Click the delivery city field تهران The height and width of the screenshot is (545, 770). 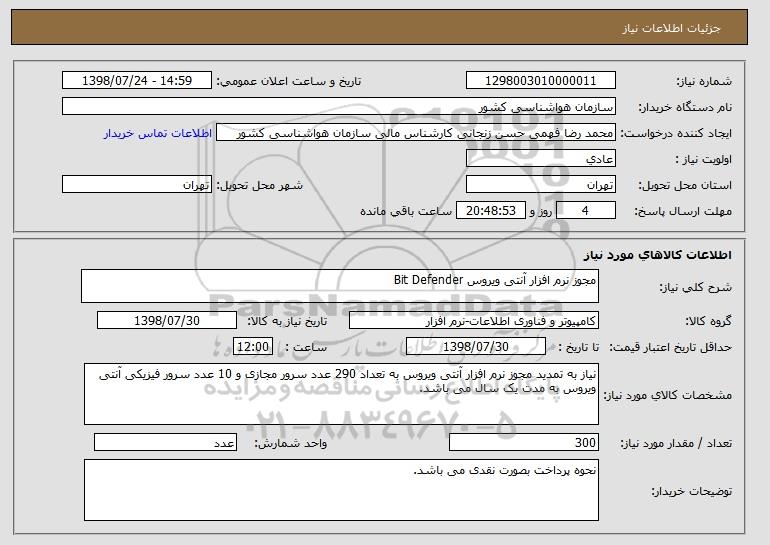point(137,185)
